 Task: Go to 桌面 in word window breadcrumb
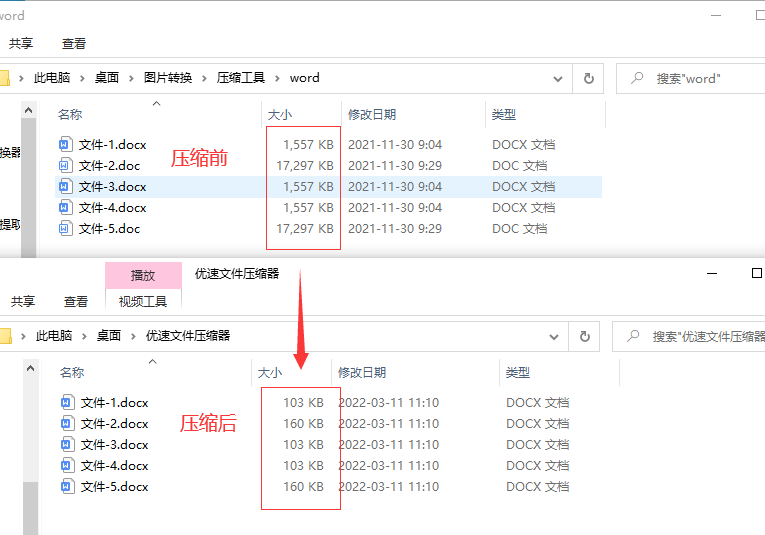tap(107, 78)
